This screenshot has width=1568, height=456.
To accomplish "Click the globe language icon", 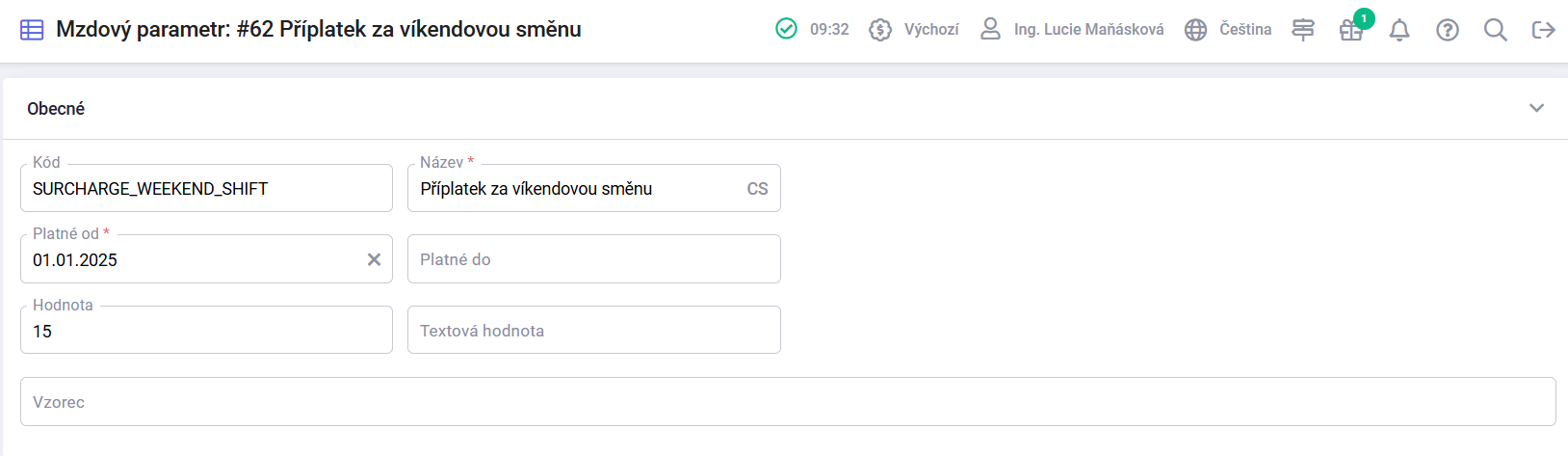I will pyautogui.click(x=1195, y=30).
